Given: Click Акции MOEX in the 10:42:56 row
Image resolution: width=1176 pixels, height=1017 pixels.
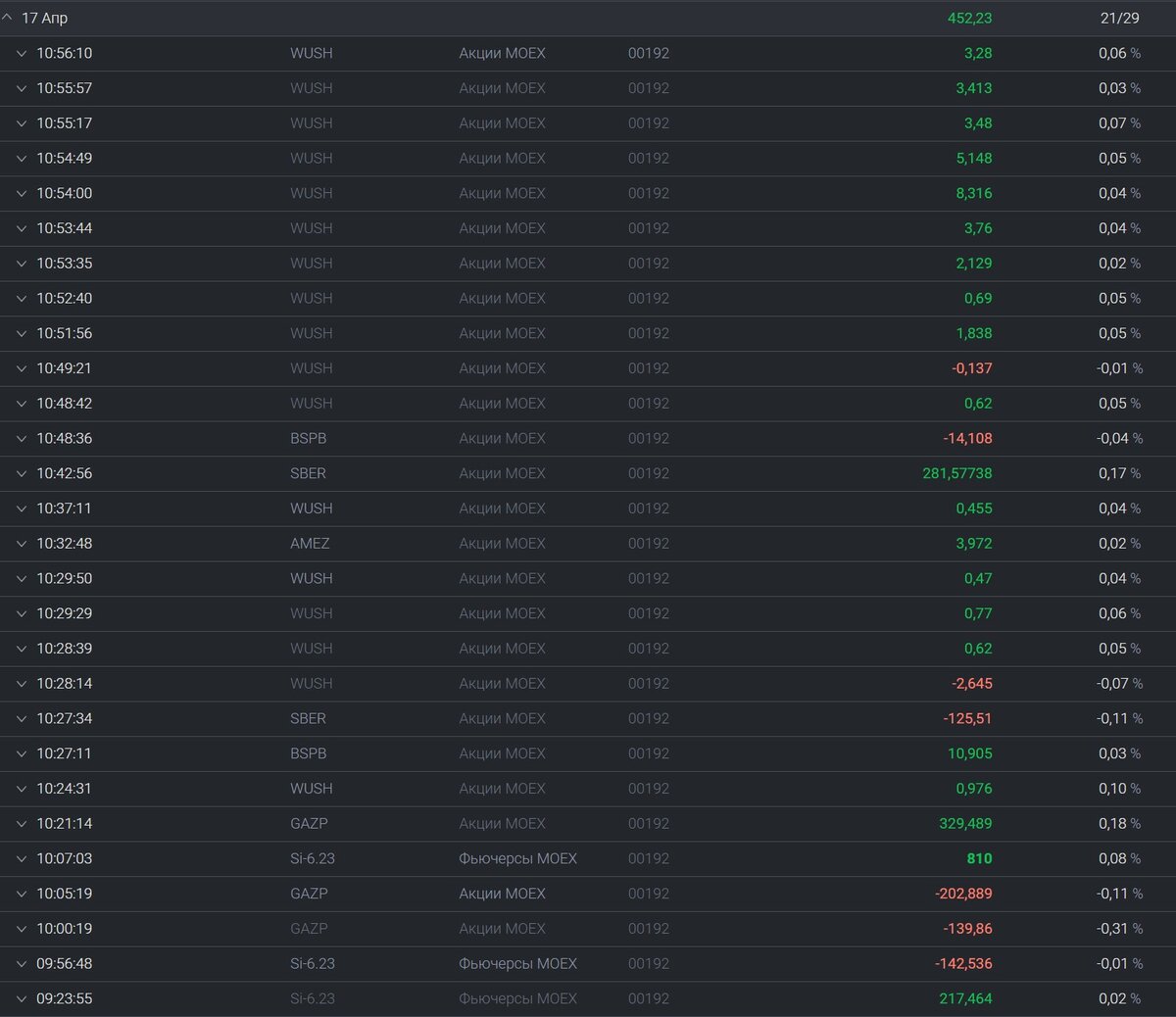Looking at the screenshot, I should pos(502,473).
